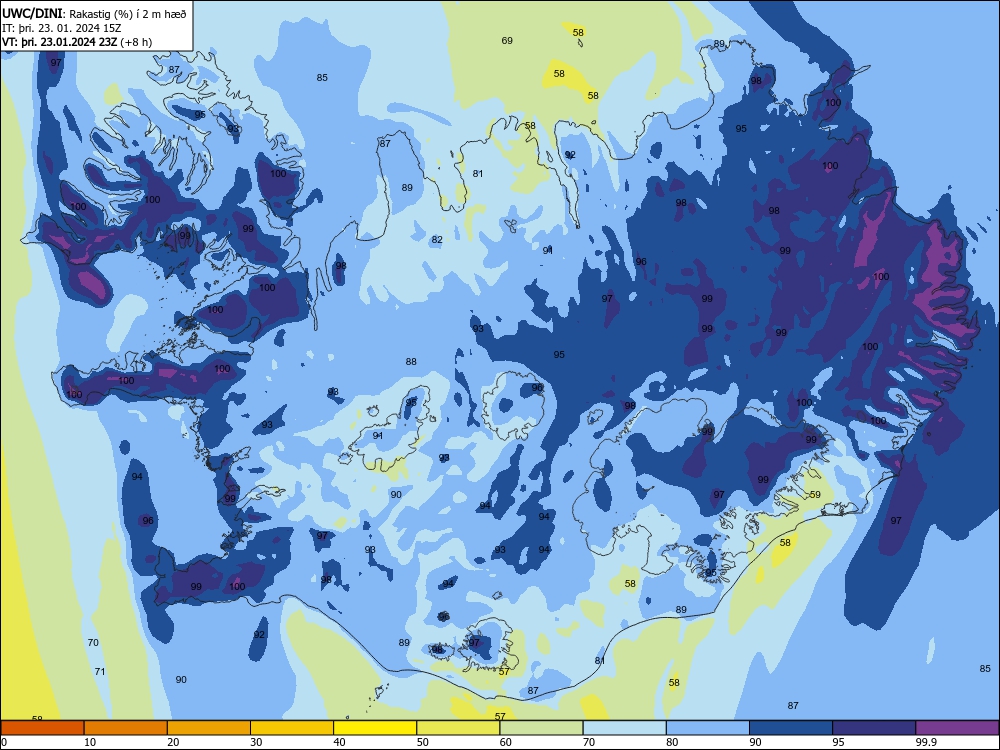1000x750 pixels.
Task: Pick the indigo 95–99.9 legend swatch
Action: pos(874,728)
